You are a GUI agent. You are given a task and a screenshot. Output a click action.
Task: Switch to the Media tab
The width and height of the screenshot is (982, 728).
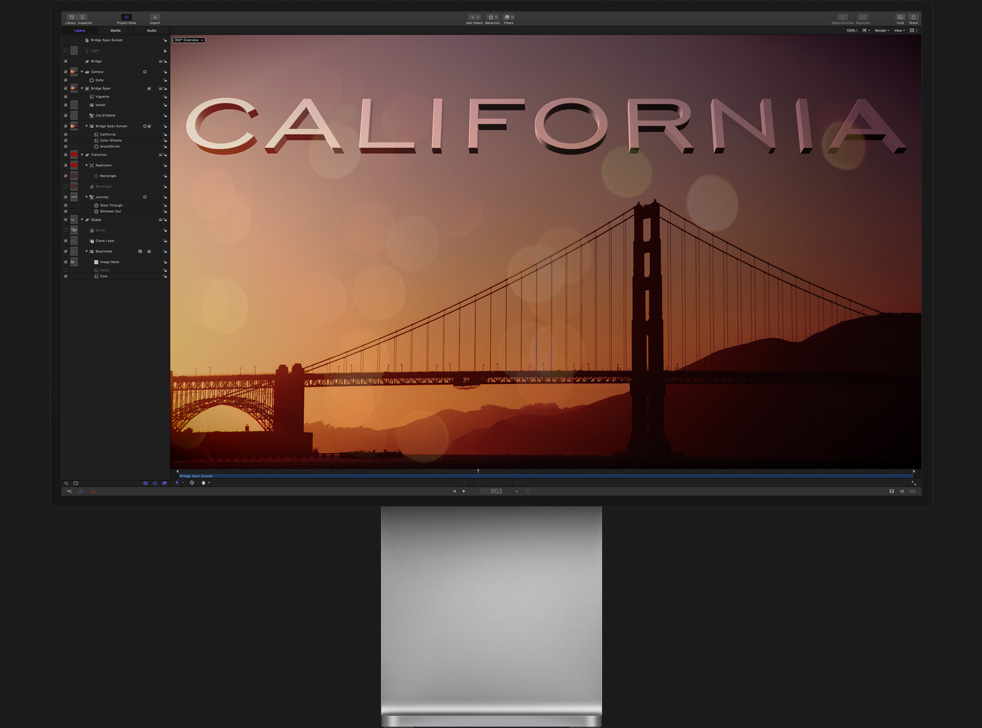115,30
